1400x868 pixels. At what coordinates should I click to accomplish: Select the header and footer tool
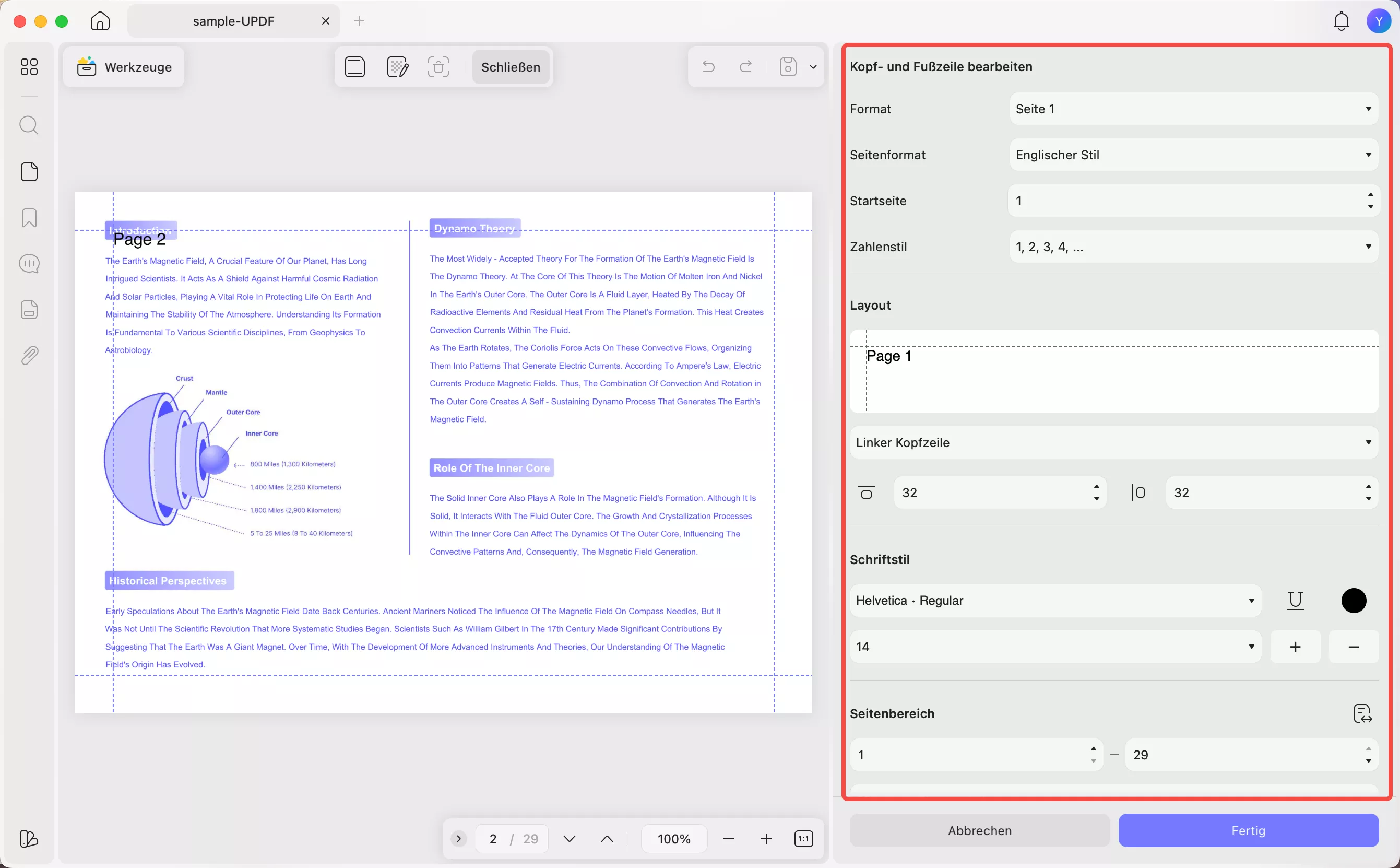[354, 67]
